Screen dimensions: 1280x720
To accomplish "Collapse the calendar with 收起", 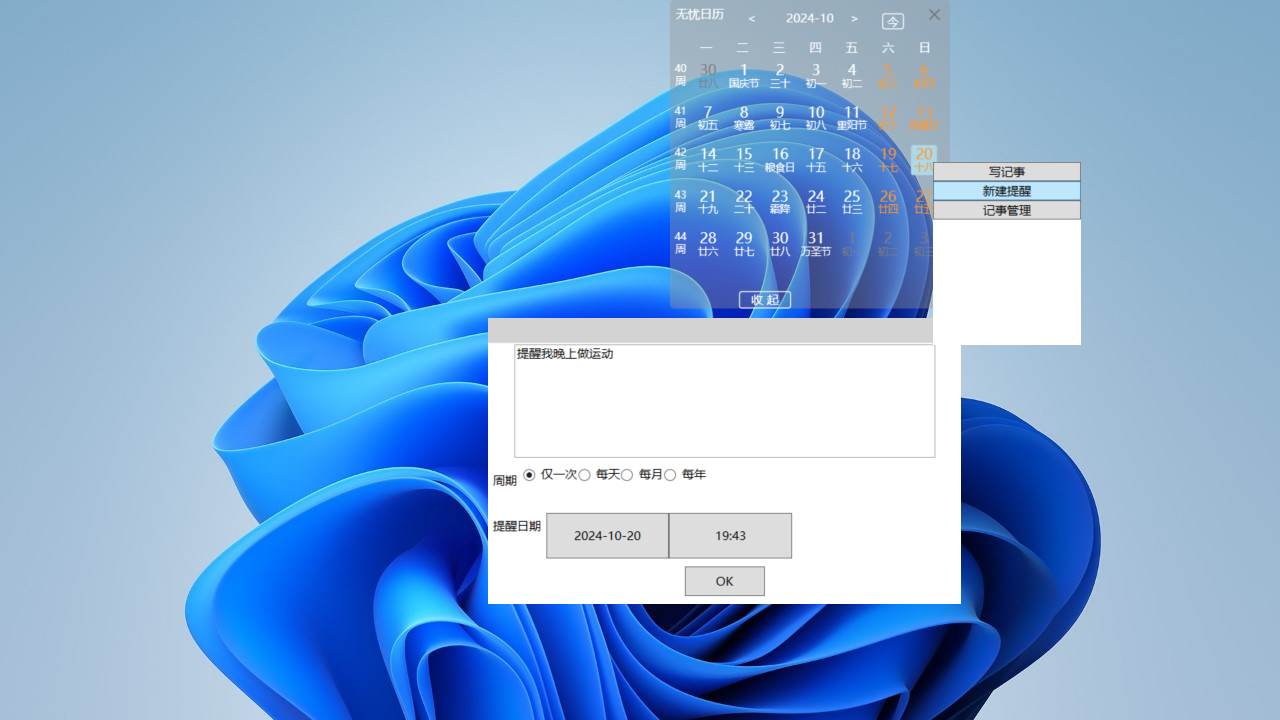I will (x=765, y=299).
